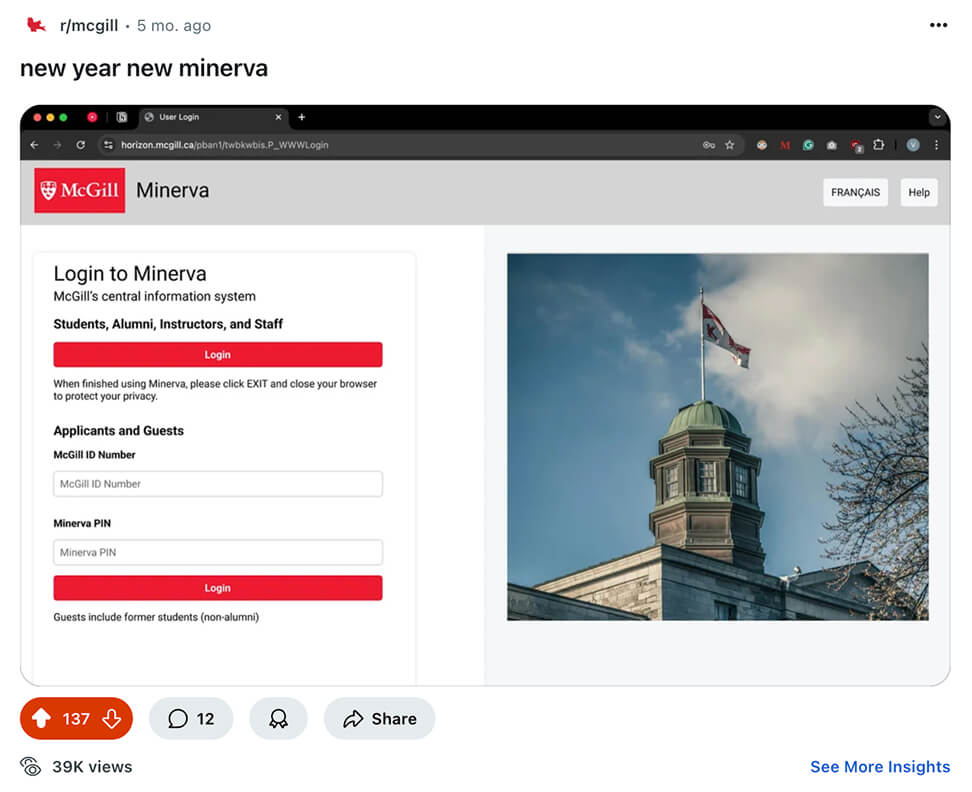Select the User Login browser tab
Viewport: 972px width, 792px height.
tap(212, 117)
